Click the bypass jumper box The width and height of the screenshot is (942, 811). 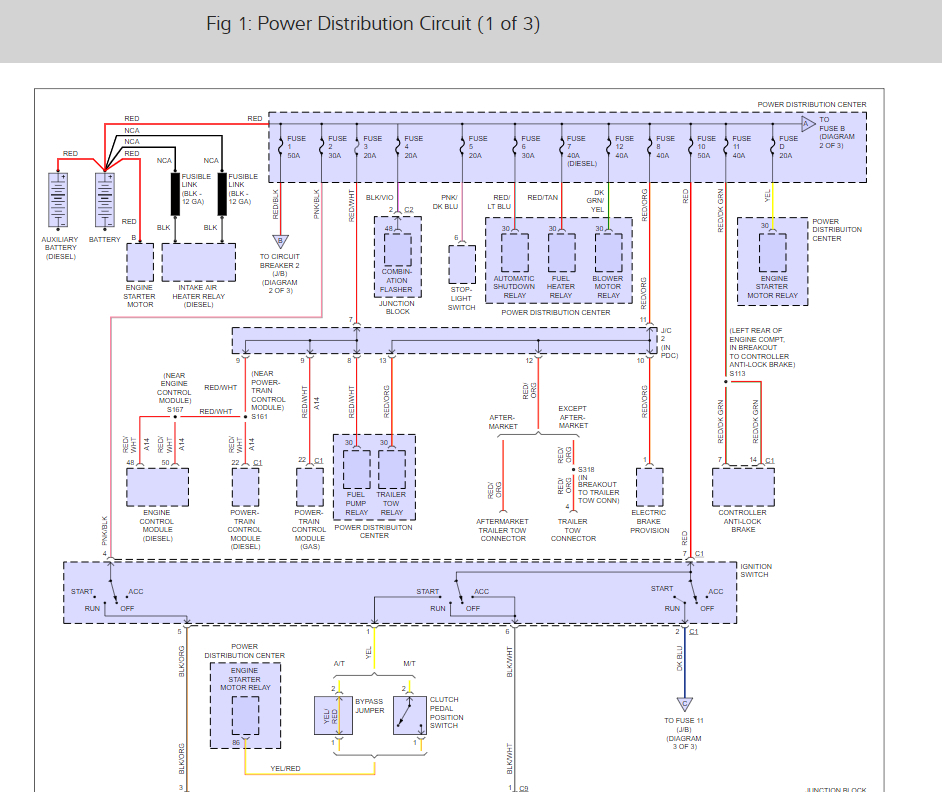click(333, 715)
